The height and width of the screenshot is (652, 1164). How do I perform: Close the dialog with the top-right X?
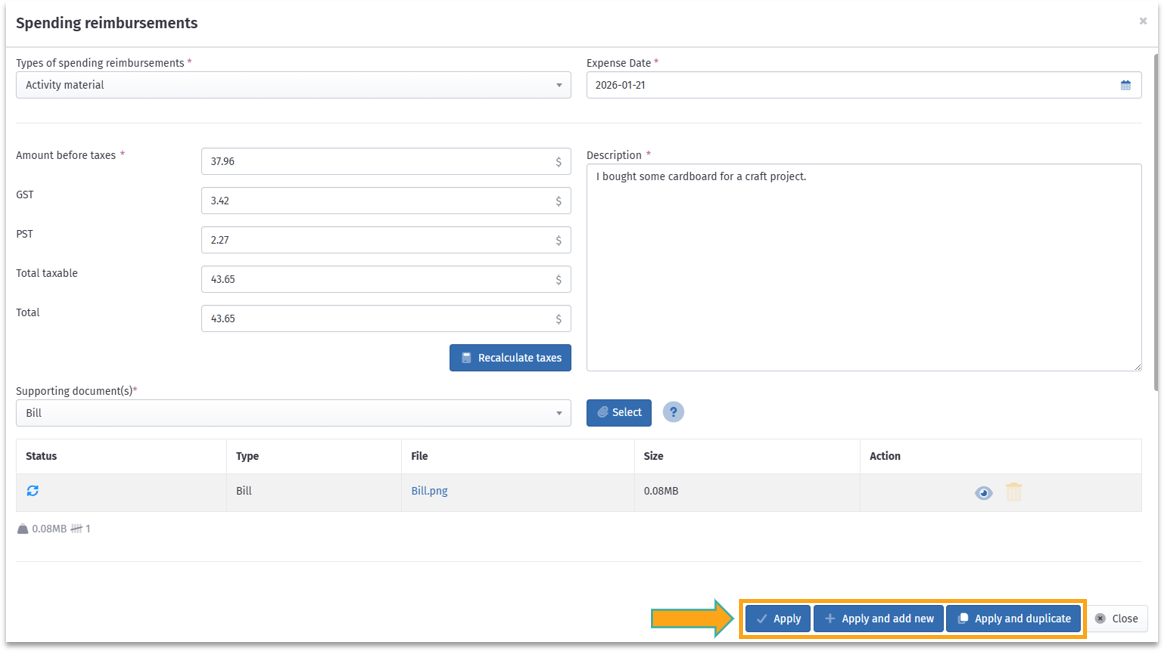[1142, 22]
